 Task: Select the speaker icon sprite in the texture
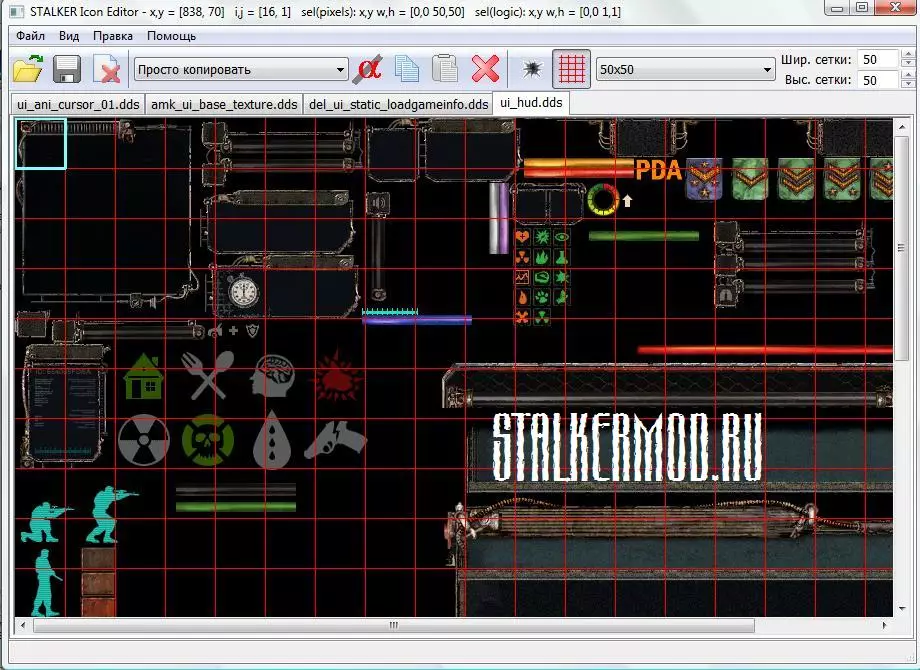(378, 203)
